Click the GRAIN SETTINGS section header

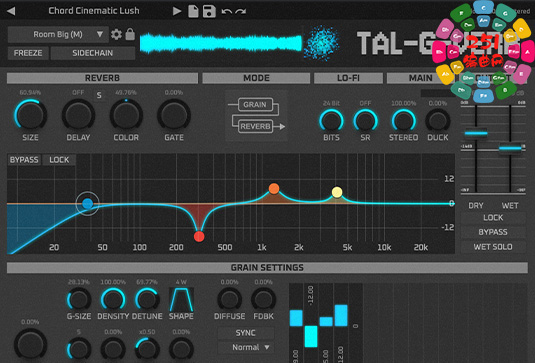click(x=267, y=267)
